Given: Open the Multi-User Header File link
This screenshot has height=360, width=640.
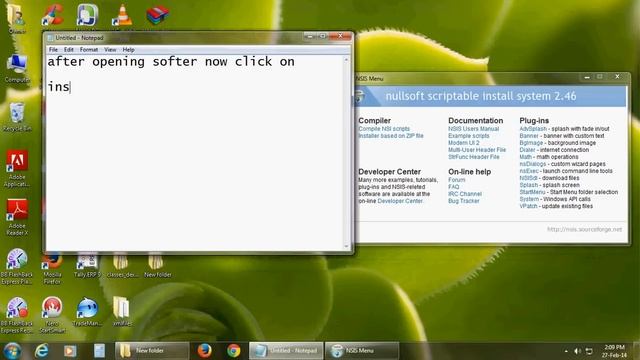Looking at the screenshot, I should [x=477, y=150].
